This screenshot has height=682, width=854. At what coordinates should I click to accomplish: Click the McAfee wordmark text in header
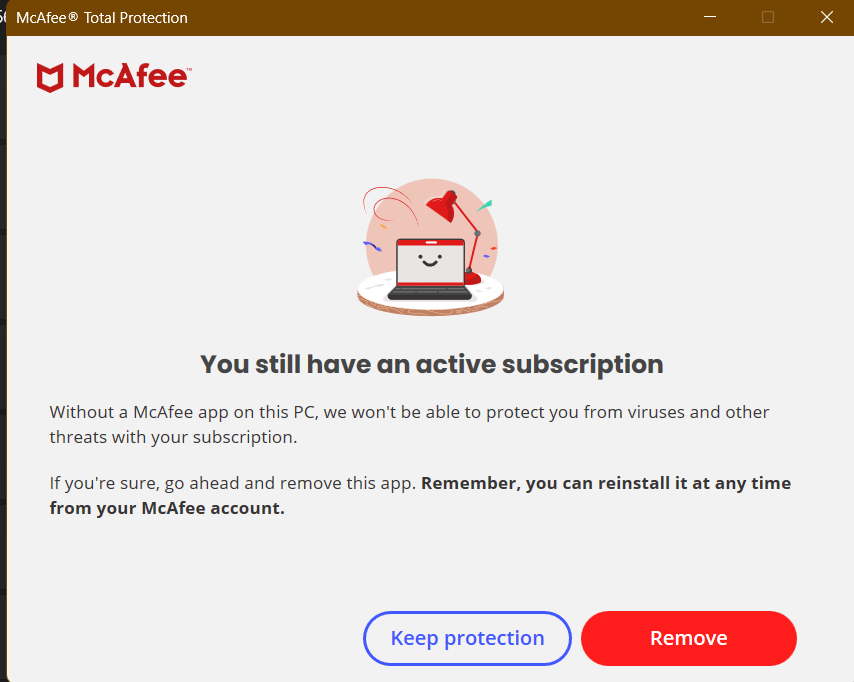coord(130,77)
